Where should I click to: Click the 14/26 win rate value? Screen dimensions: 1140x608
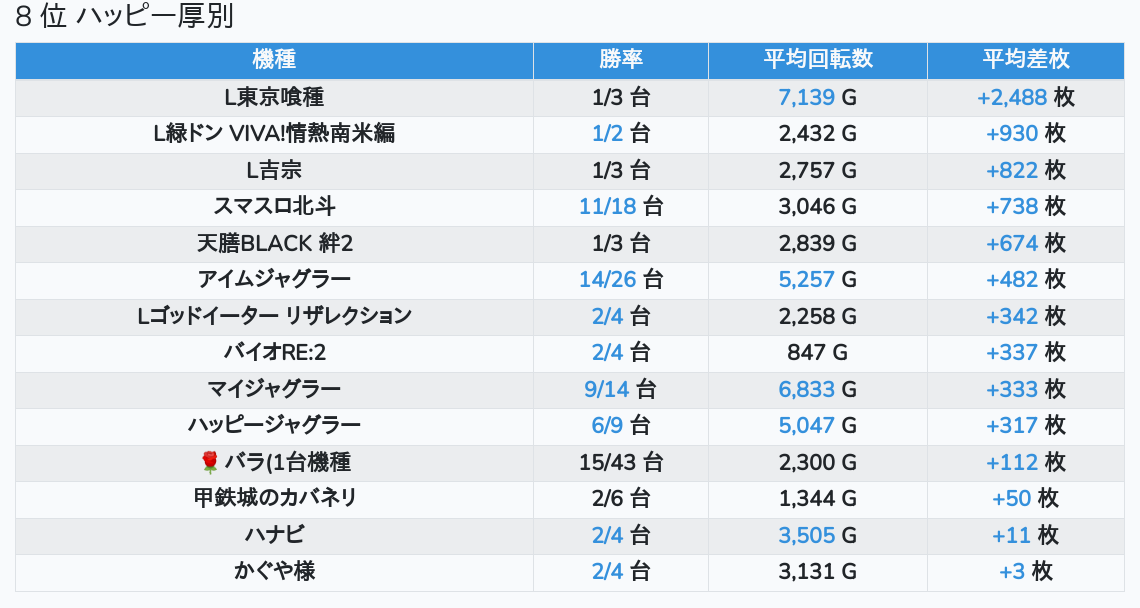(x=608, y=279)
